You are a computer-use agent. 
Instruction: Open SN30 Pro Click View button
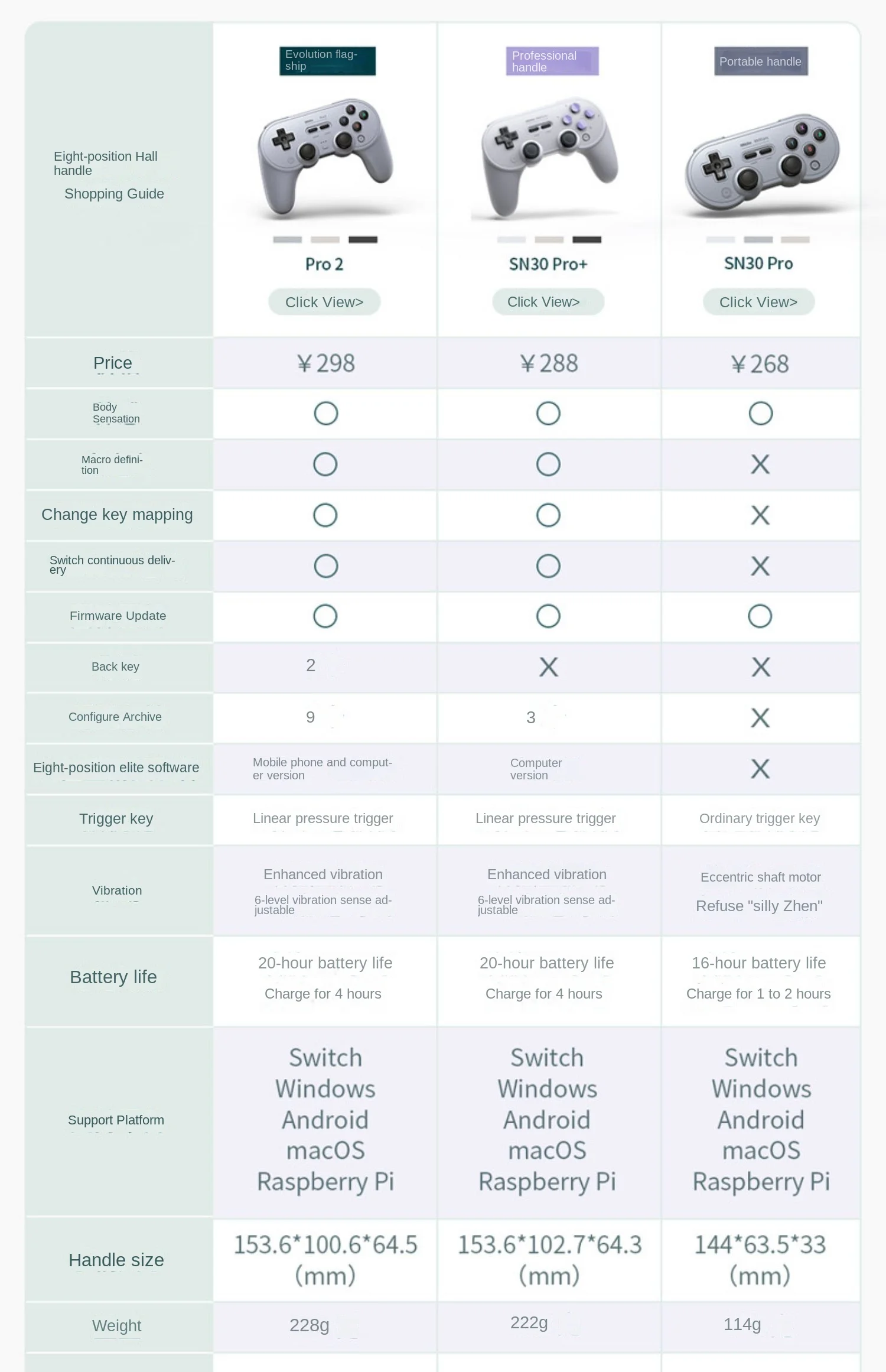758,302
